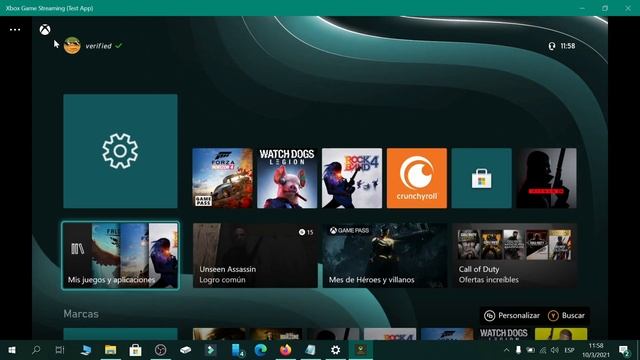Click the Xbox logo guide icon
The height and width of the screenshot is (360, 640).
click(x=45, y=29)
